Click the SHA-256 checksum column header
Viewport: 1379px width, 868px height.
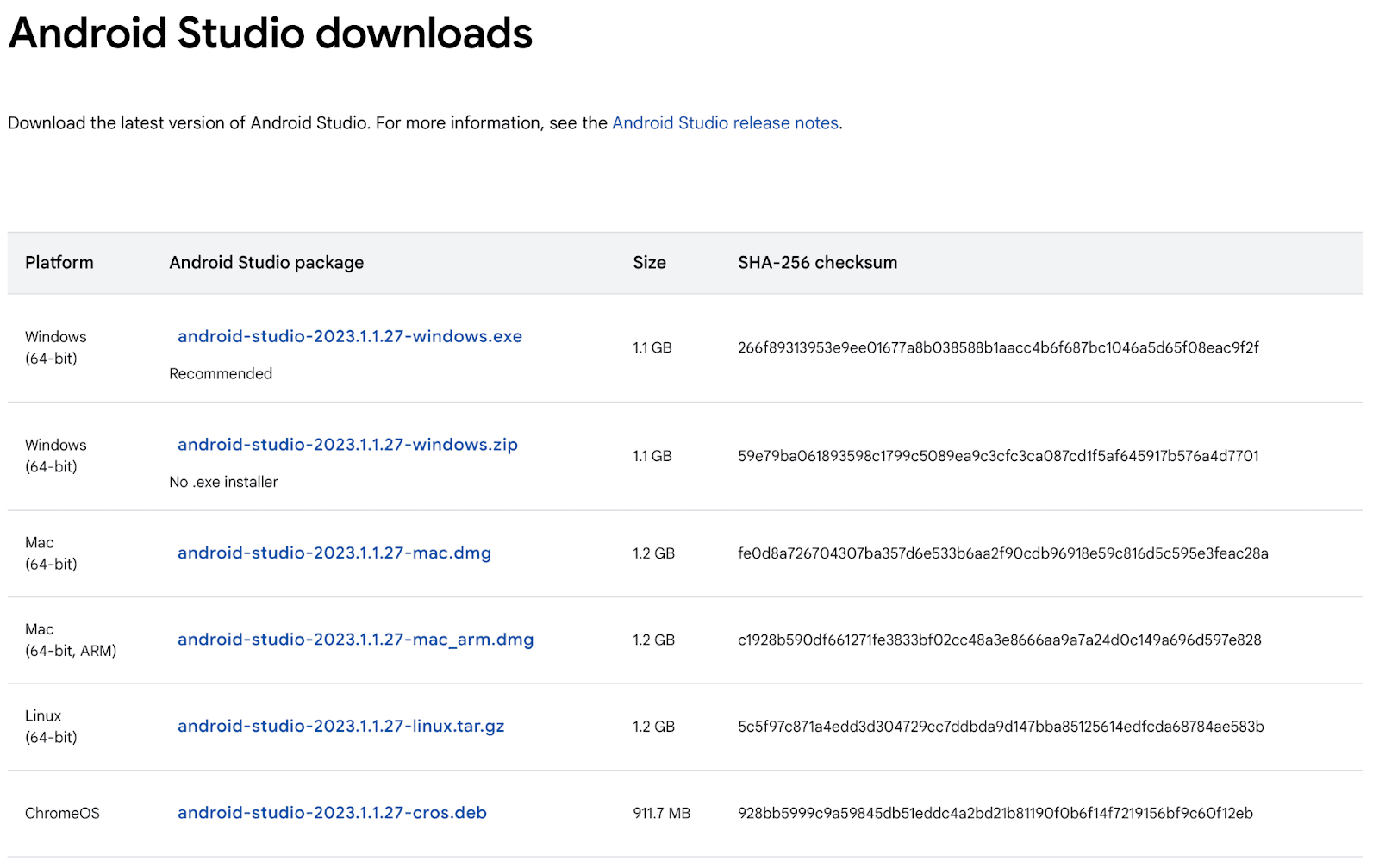817,263
